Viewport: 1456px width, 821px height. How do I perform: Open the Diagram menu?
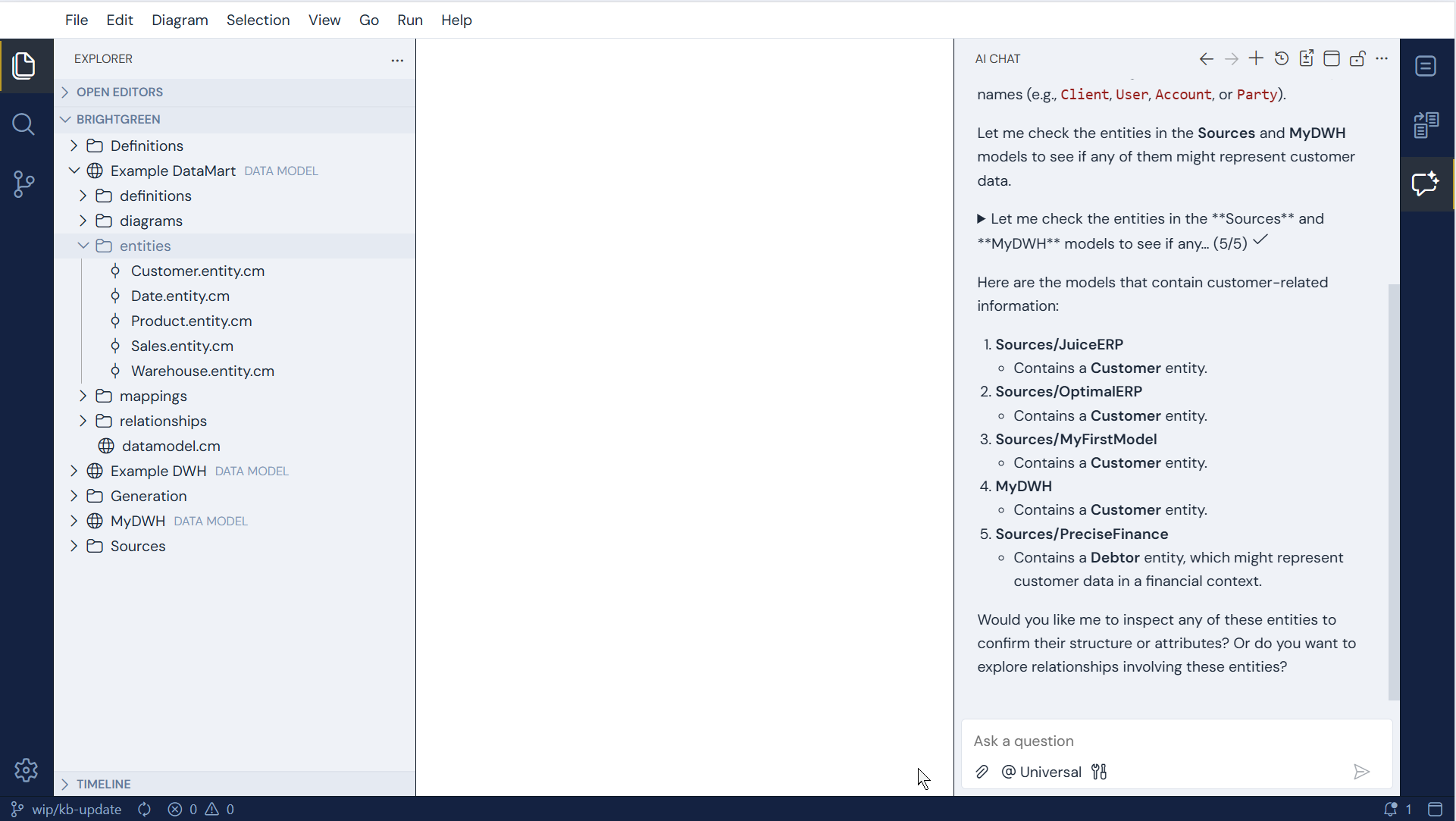point(180,20)
